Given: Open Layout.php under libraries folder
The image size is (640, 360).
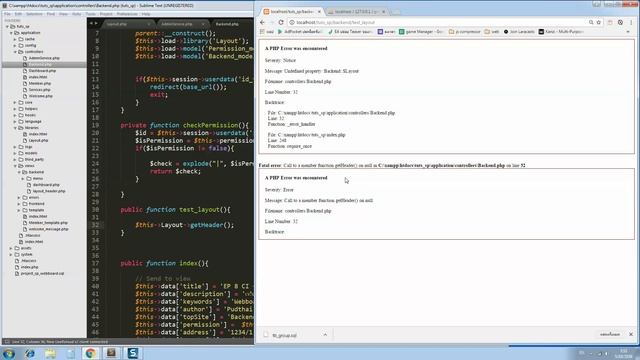Looking at the screenshot, I should 38,140.
